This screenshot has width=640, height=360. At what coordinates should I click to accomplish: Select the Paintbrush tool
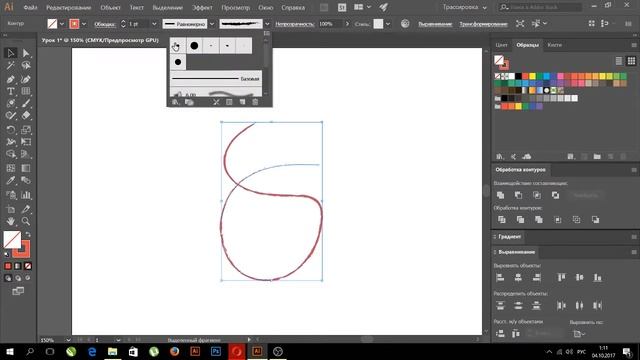coord(26,103)
